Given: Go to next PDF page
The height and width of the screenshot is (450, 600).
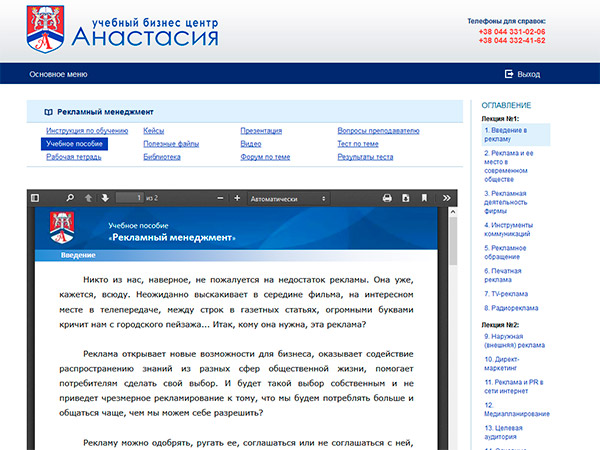Looking at the screenshot, I should [104, 198].
